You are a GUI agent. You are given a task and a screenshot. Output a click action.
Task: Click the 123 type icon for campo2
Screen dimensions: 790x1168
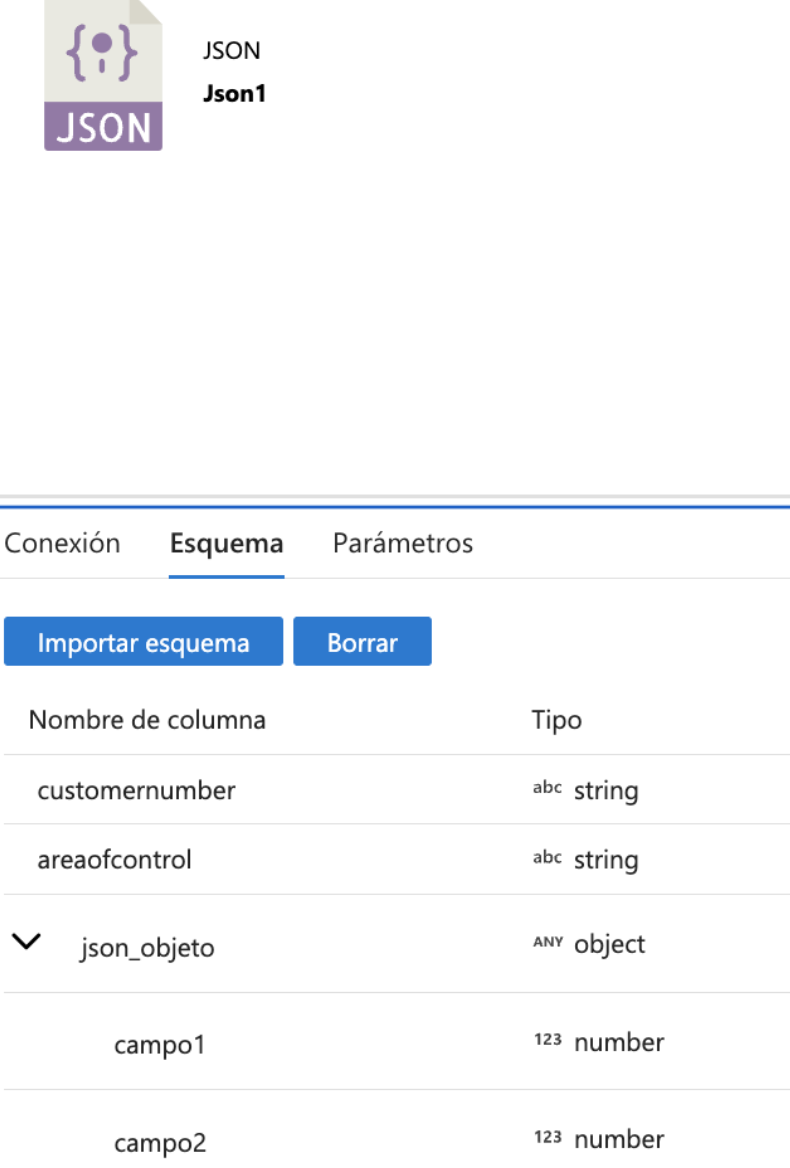tap(547, 1137)
